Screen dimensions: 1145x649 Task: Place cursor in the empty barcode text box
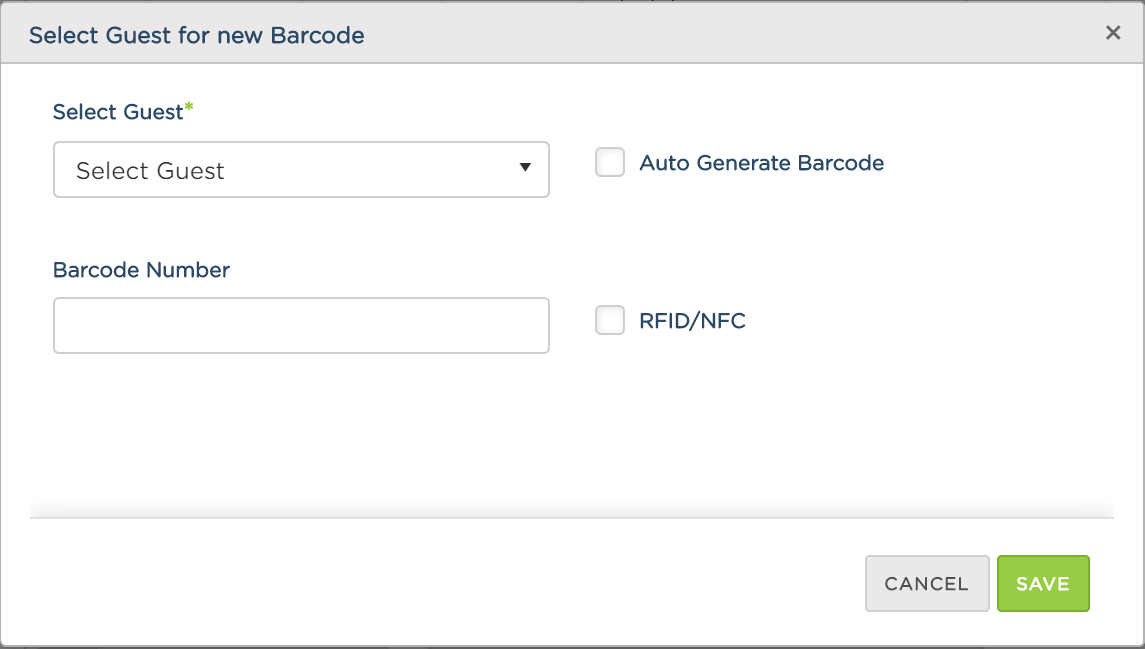(x=301, y=325)
